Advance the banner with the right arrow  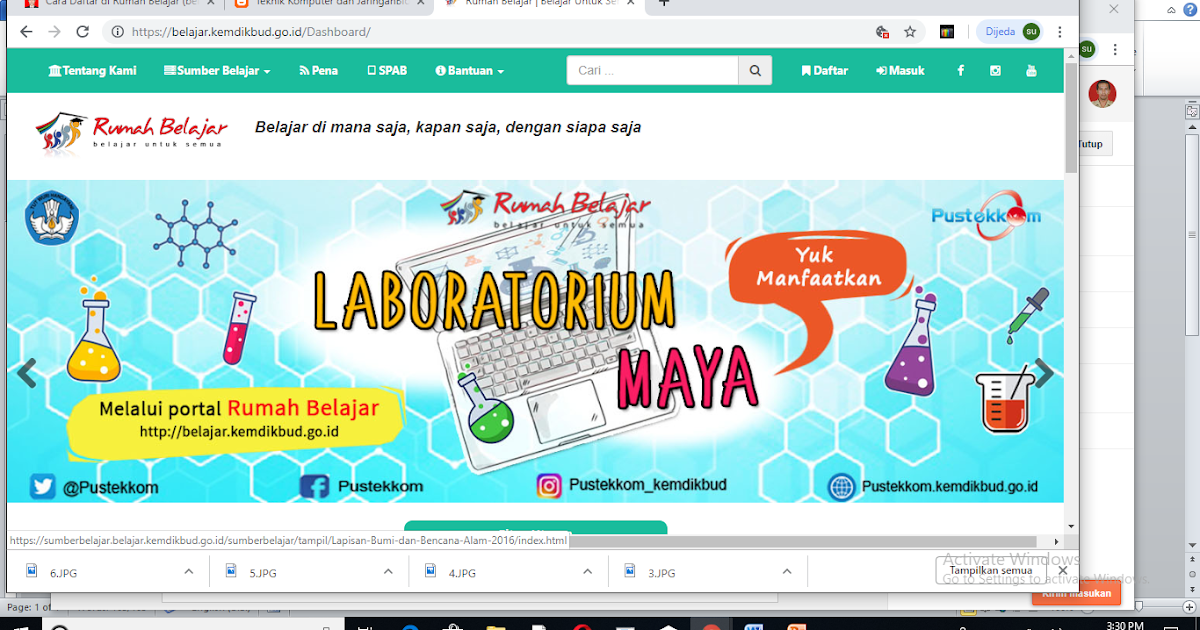[x=1044, y=374]
